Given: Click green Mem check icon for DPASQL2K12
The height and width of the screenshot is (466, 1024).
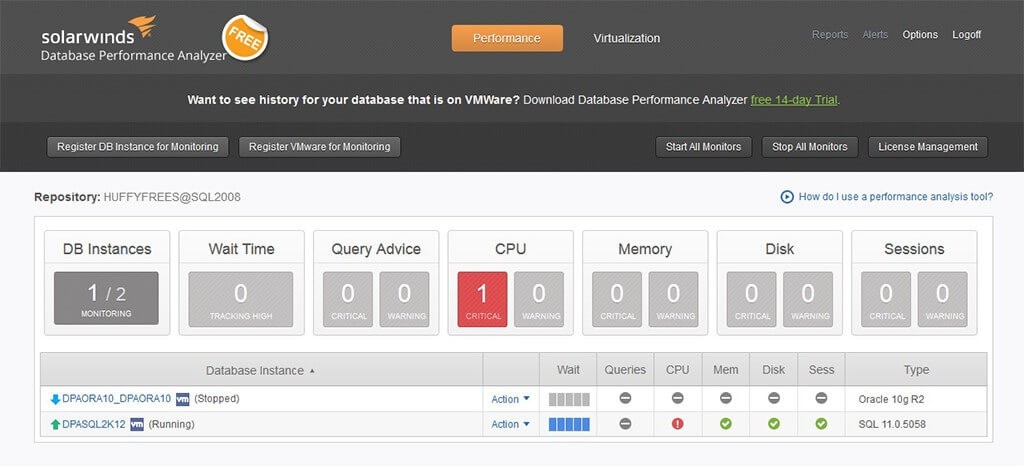Looking at the screenshot, I should (x=726, y=424).
